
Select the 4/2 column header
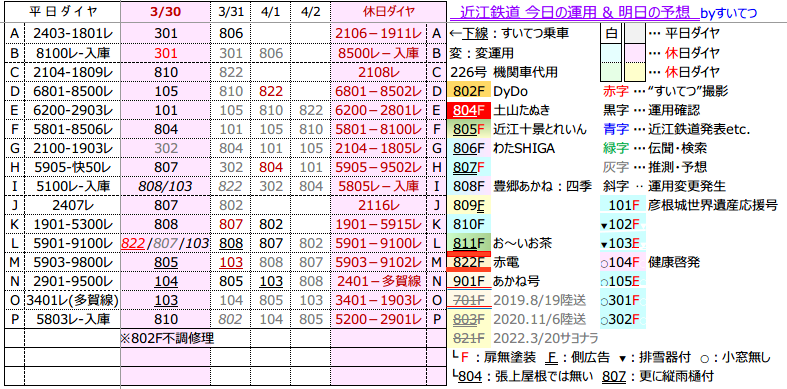[310, 12]
